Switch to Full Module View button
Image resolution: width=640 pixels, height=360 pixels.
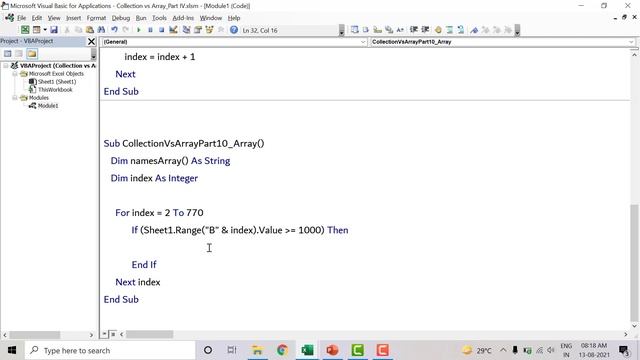[x=113, y=334]
